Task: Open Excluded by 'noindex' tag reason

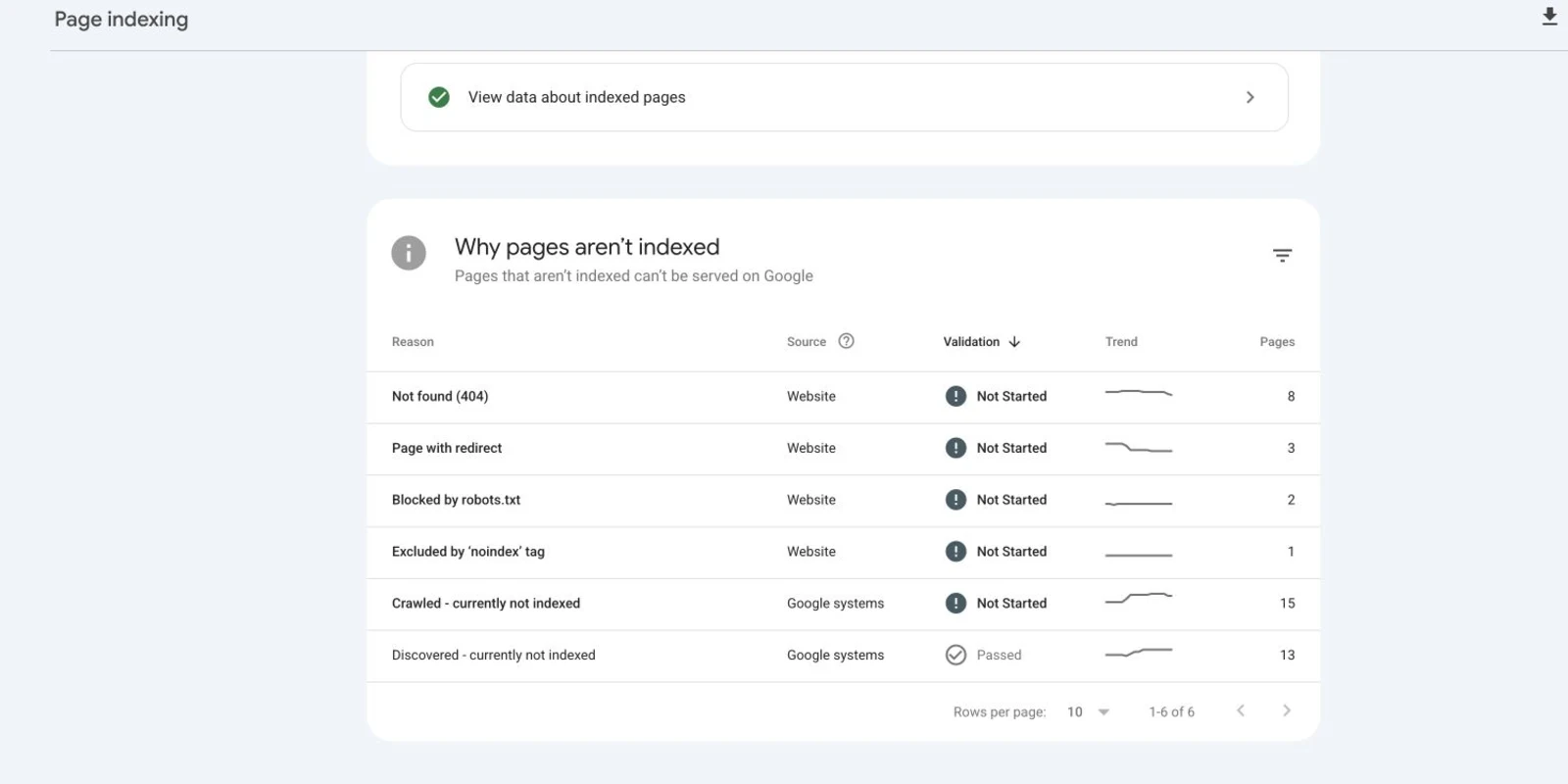Action: click(x=468, y=552)
